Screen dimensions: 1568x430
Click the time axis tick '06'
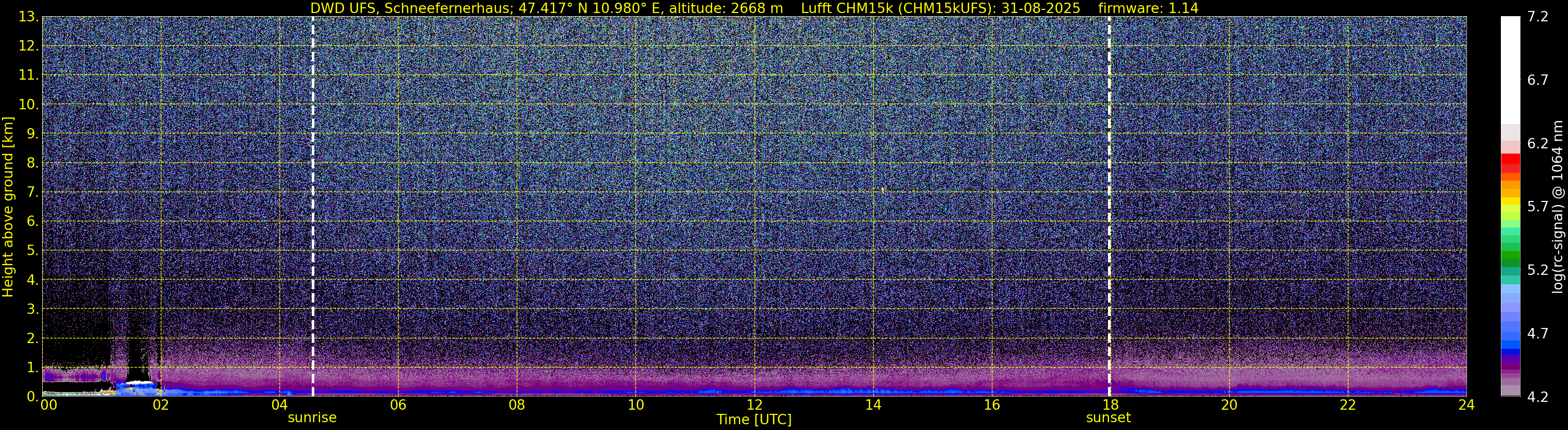pos(398,405)
